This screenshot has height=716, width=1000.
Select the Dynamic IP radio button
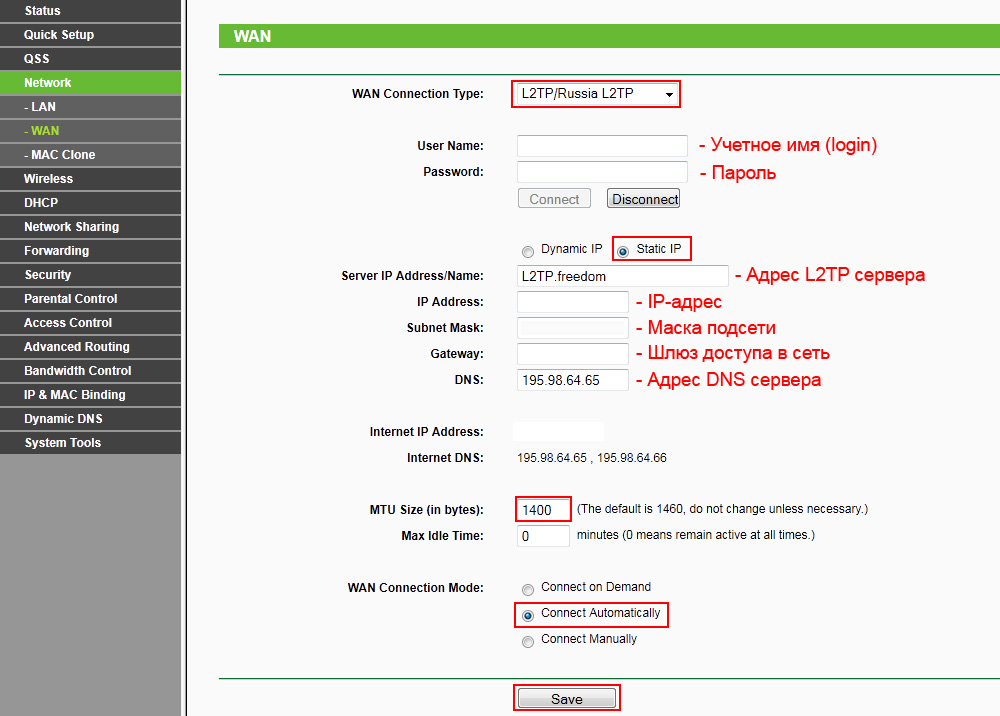(527, 251)
